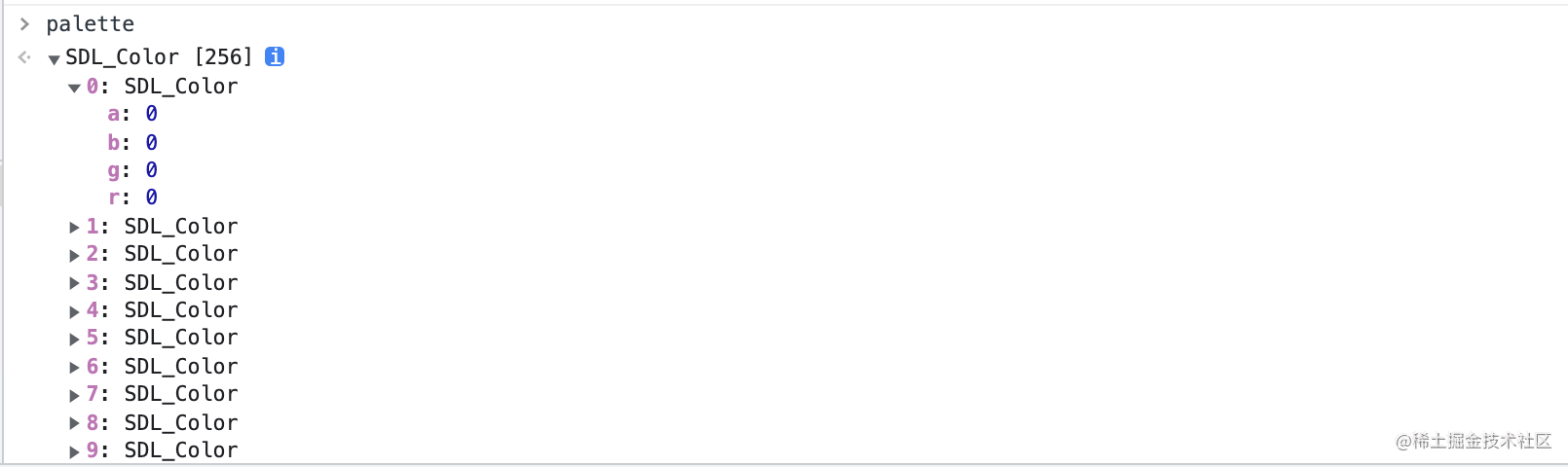Click the palette input command text
1568x467 pixels.
pos(91,23)
